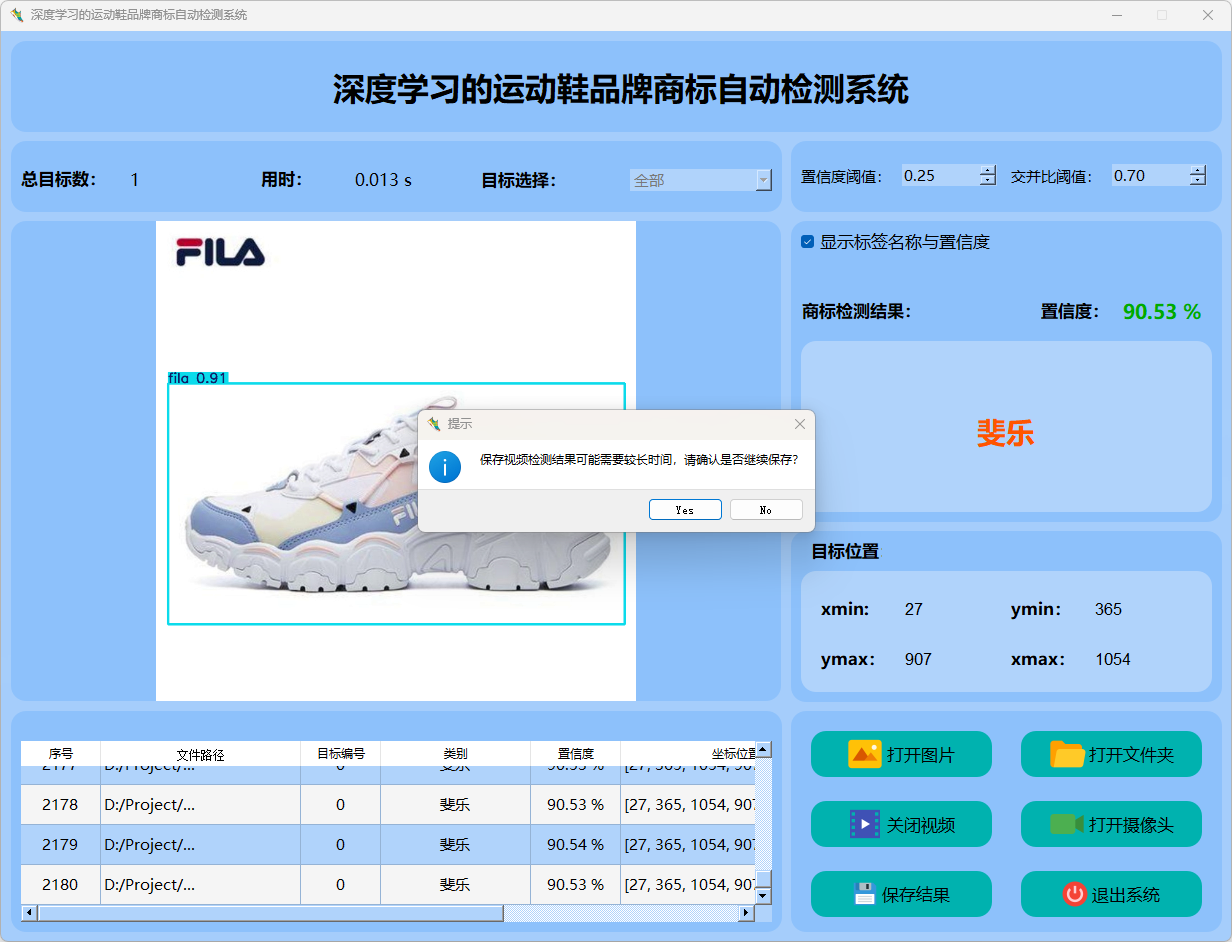Open the 目标选择 dropdown
The height and width of the screenshot is (942, 1232).
coord(764,180)
